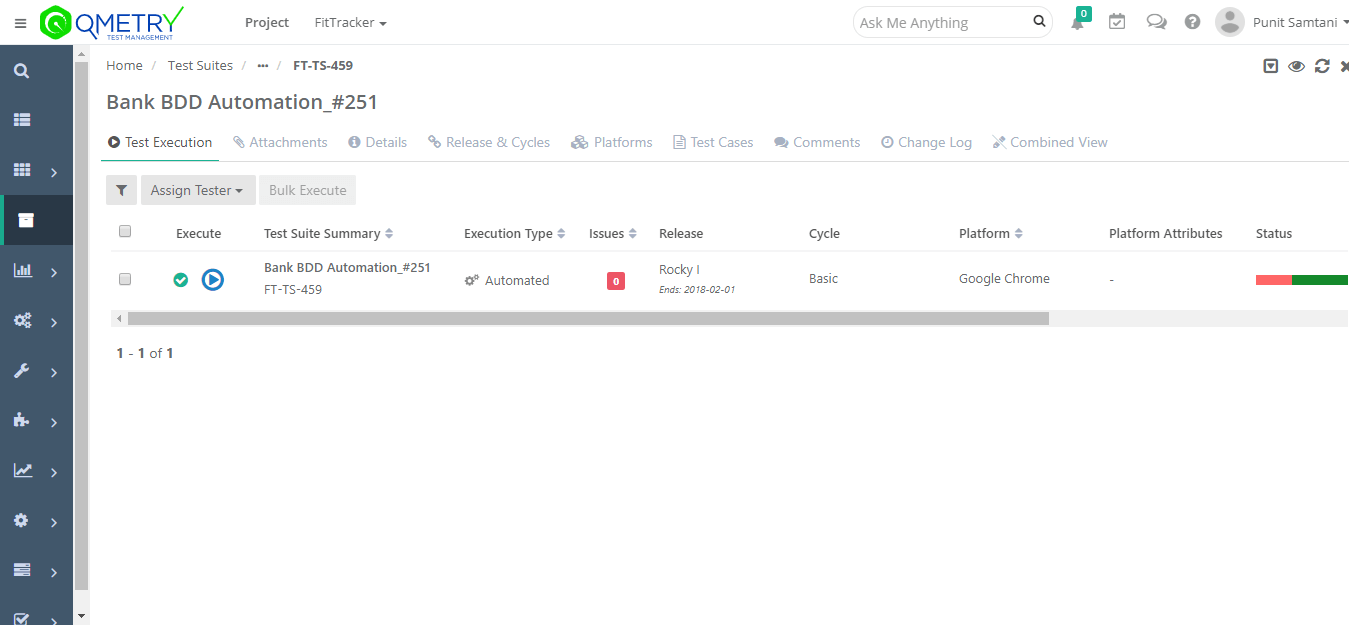Open the filter icon above the grid
1349x625 pixels.
[x=121, y=190]
